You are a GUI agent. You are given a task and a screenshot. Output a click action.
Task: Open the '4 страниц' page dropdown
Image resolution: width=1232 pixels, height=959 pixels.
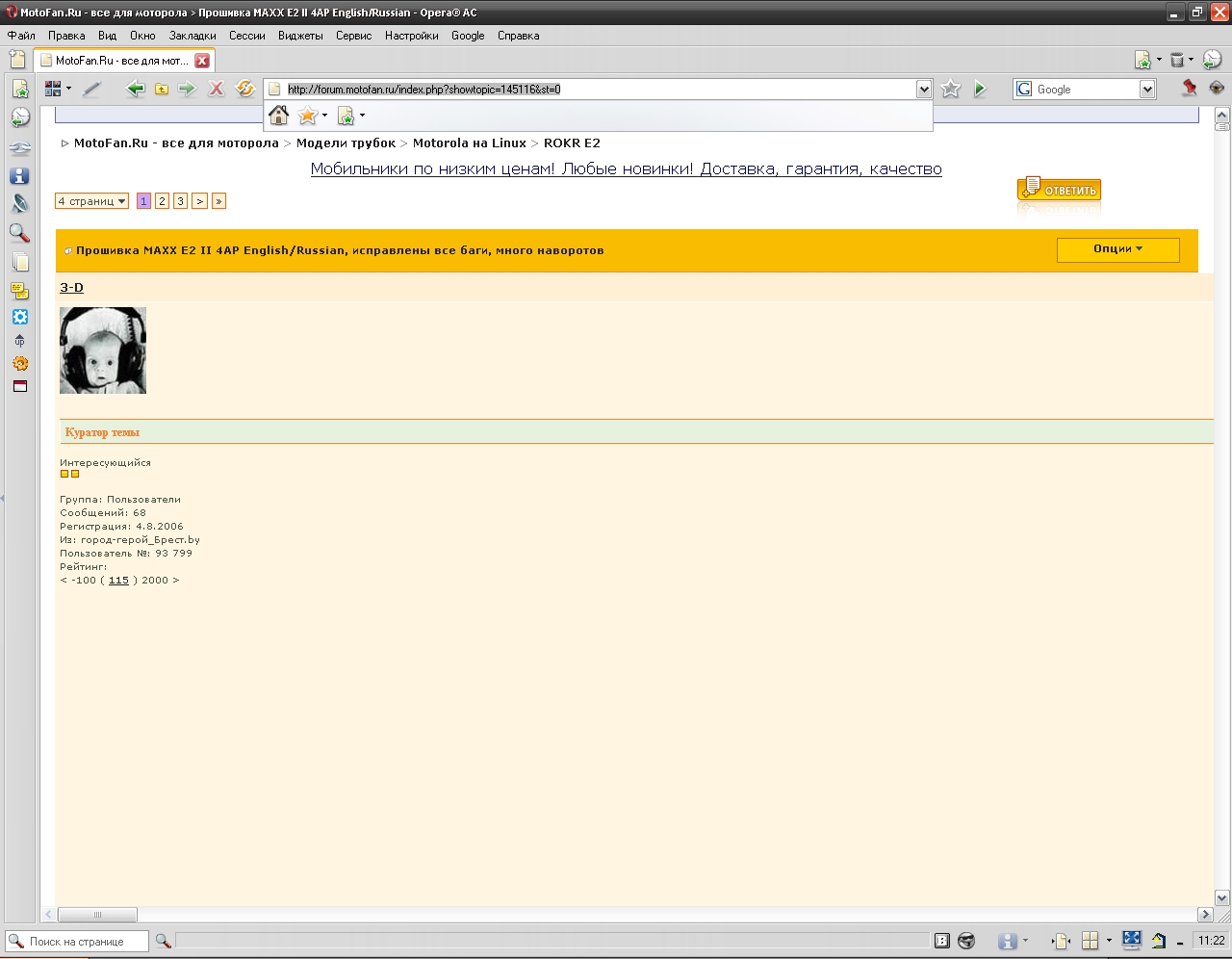92,201
